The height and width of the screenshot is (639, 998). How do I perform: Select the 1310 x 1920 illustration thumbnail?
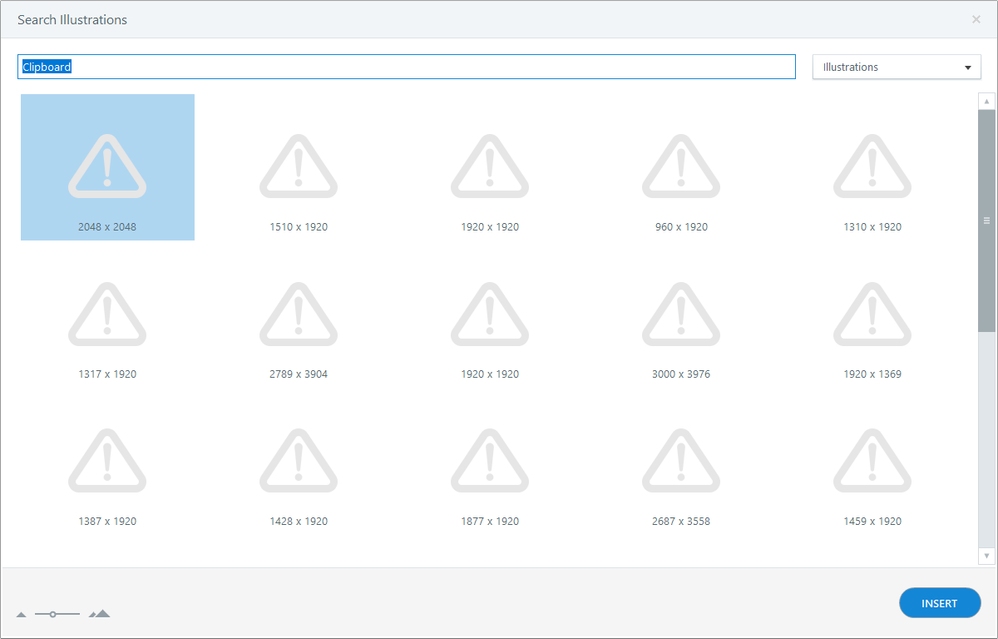click(872, 167)
